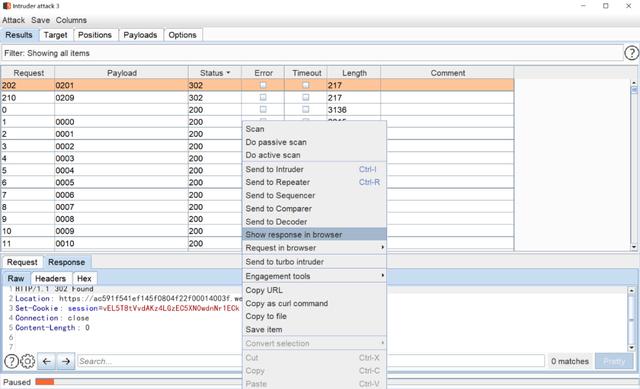Select the Response tab

[67, 262]
